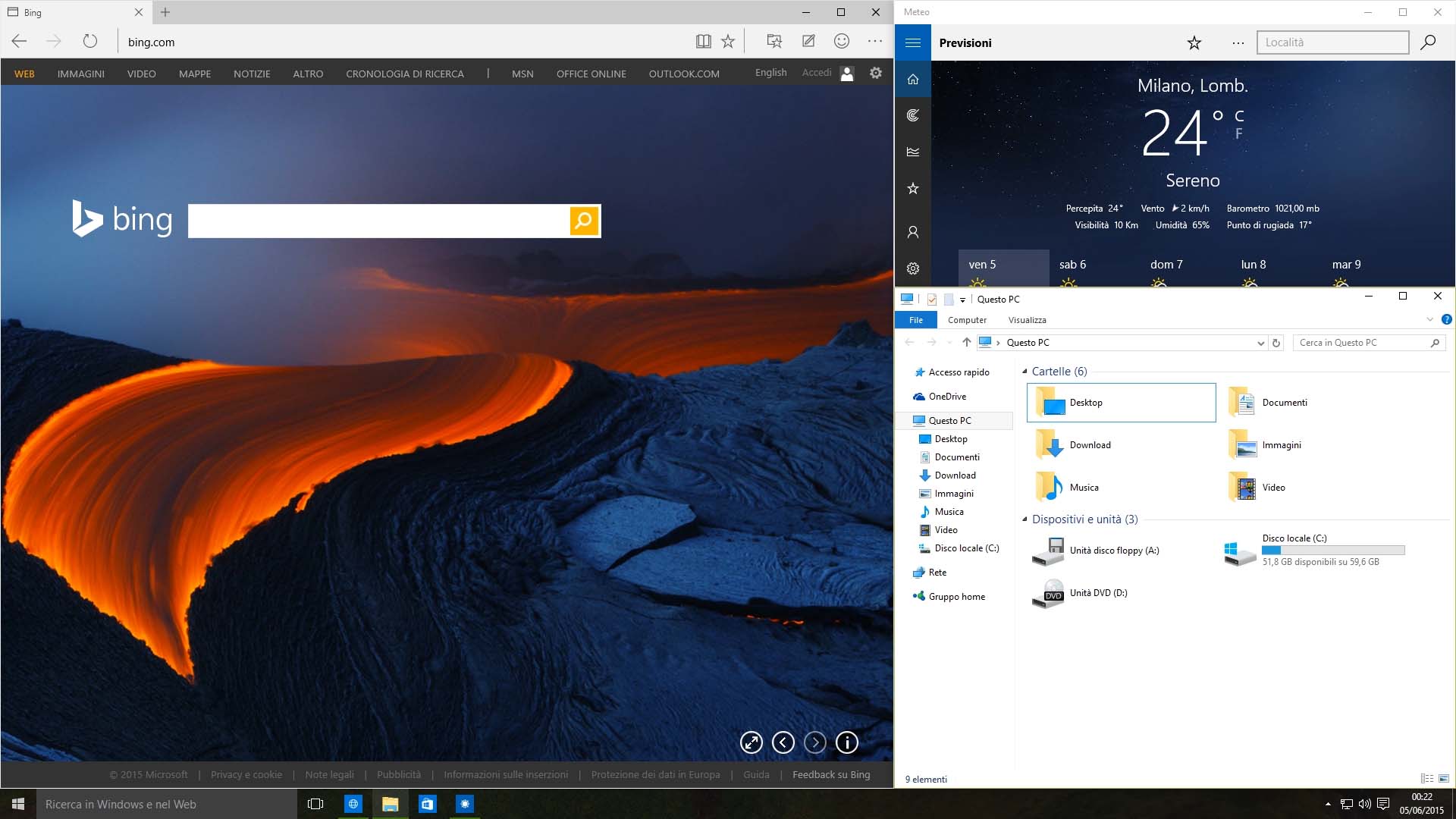The height and width of the screenshot is (819, 1456).
Task: Click Disco locale (C:) usage bar
Action: pos(1333,550)
